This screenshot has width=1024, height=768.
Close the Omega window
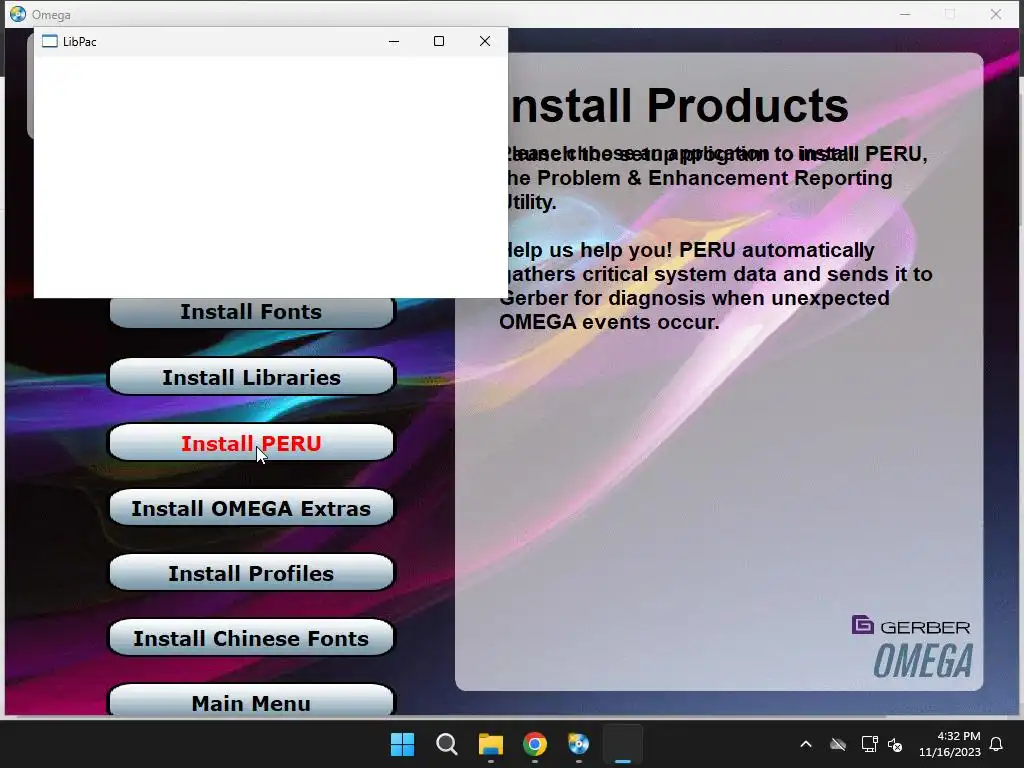click(996, 14)
